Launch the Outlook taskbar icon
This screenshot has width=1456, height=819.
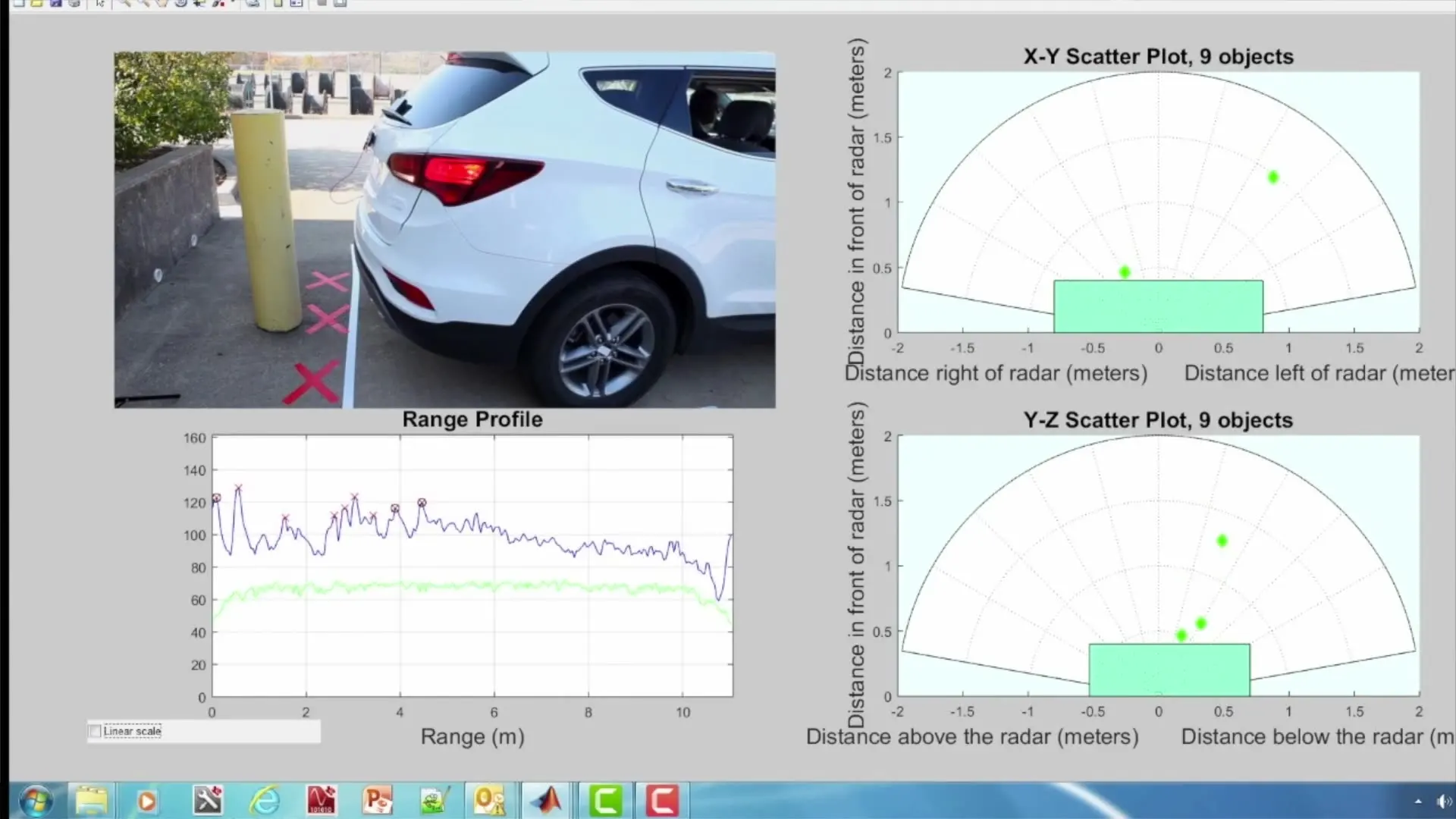pos(489,801)
